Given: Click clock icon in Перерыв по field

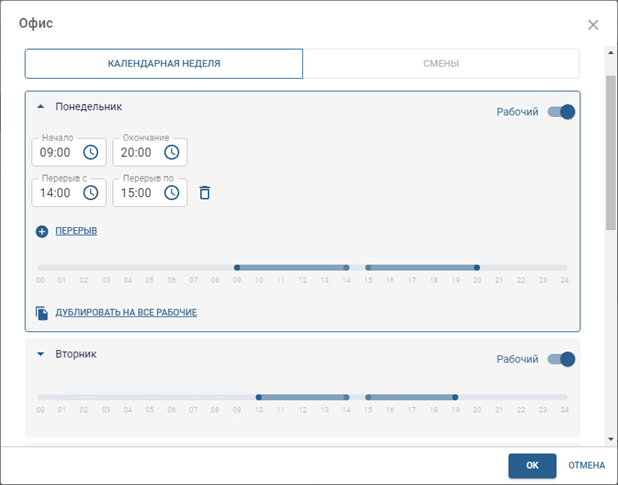Looking at the screenshot, I should 171,192.
